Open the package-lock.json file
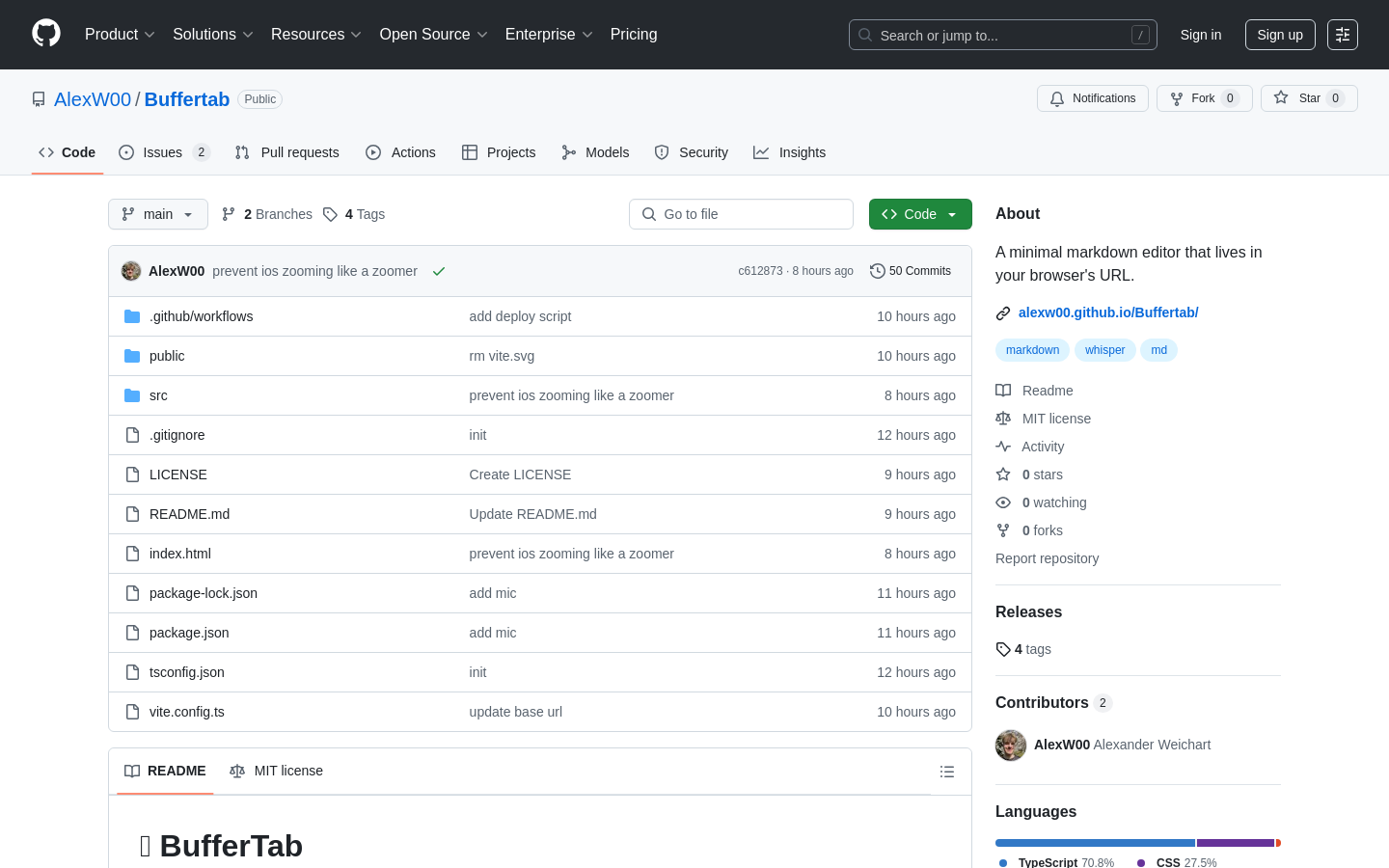 (204, 593)
